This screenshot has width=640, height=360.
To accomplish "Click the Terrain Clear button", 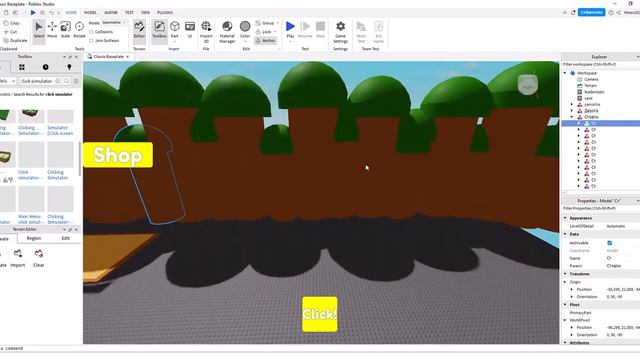I will pos(39,258).
